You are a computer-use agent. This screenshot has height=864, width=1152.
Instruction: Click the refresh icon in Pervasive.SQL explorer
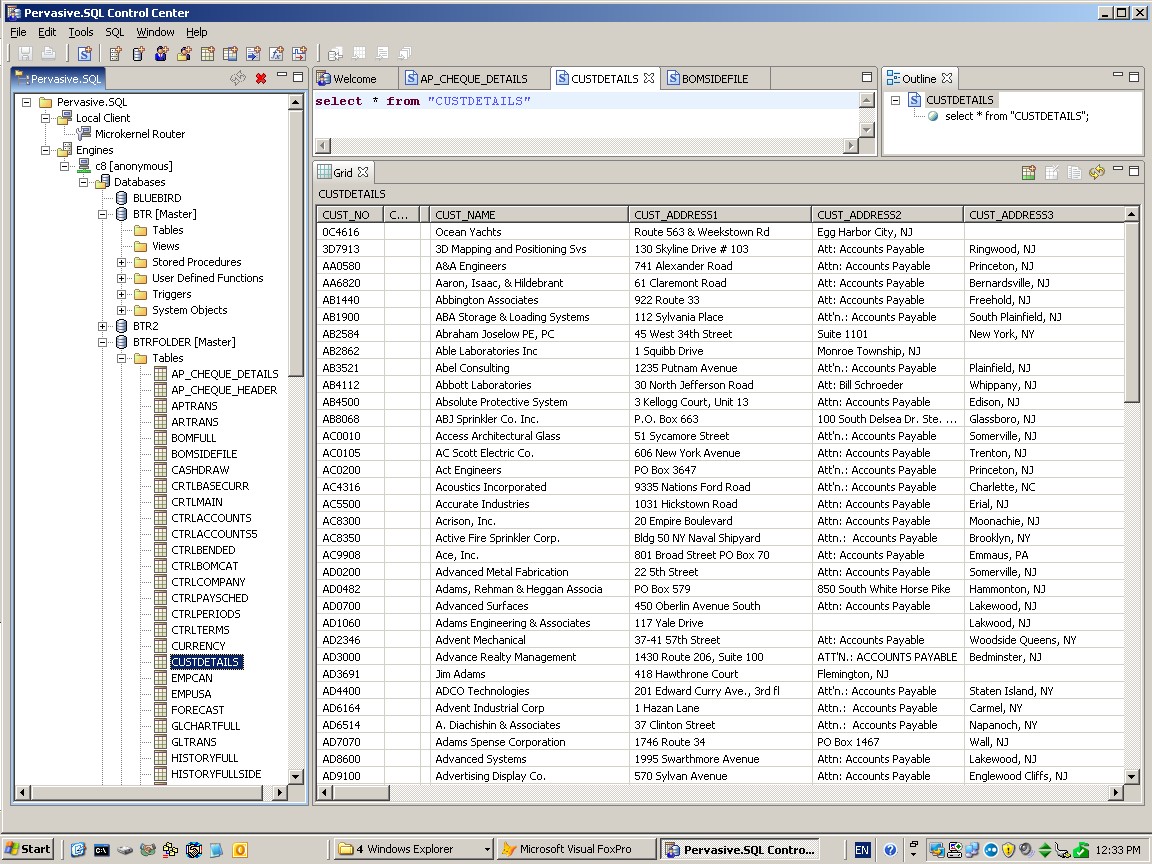[x=237, y=78]
